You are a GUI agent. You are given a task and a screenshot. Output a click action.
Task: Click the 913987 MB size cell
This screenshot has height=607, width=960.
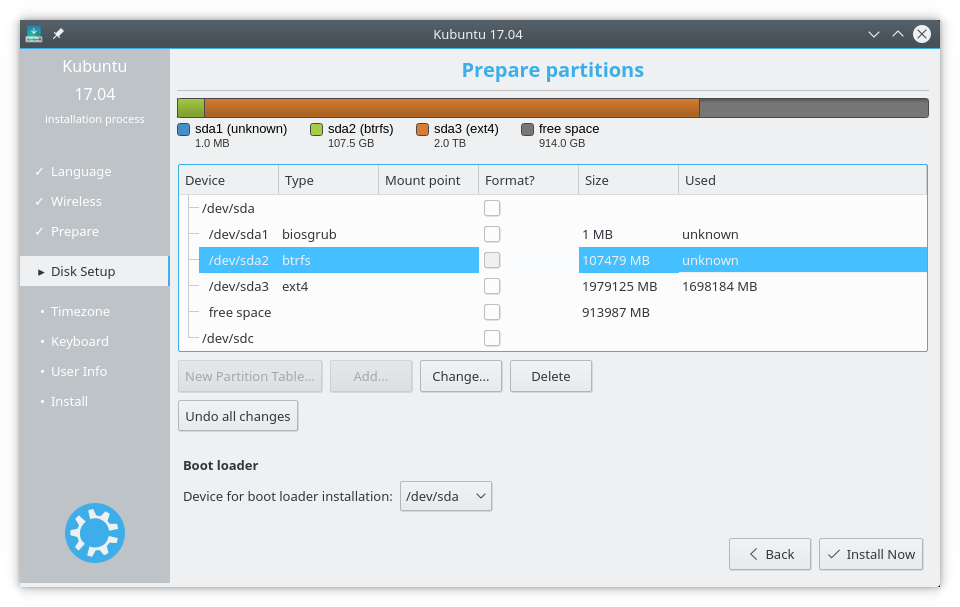pyautogui.click(x=616, y=312)
